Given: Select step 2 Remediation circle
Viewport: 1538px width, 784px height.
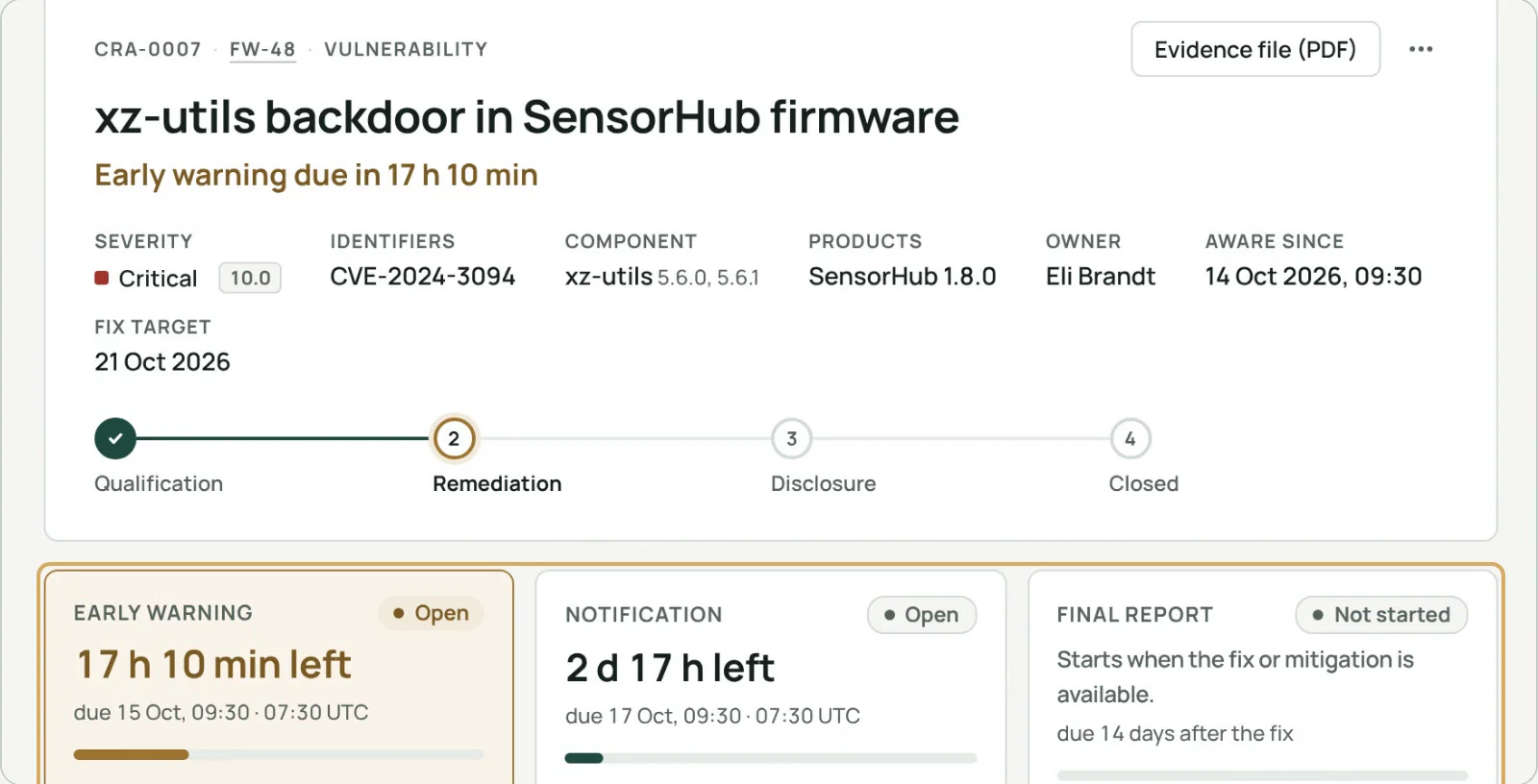Looking at the screenshot, I should 454,439.
